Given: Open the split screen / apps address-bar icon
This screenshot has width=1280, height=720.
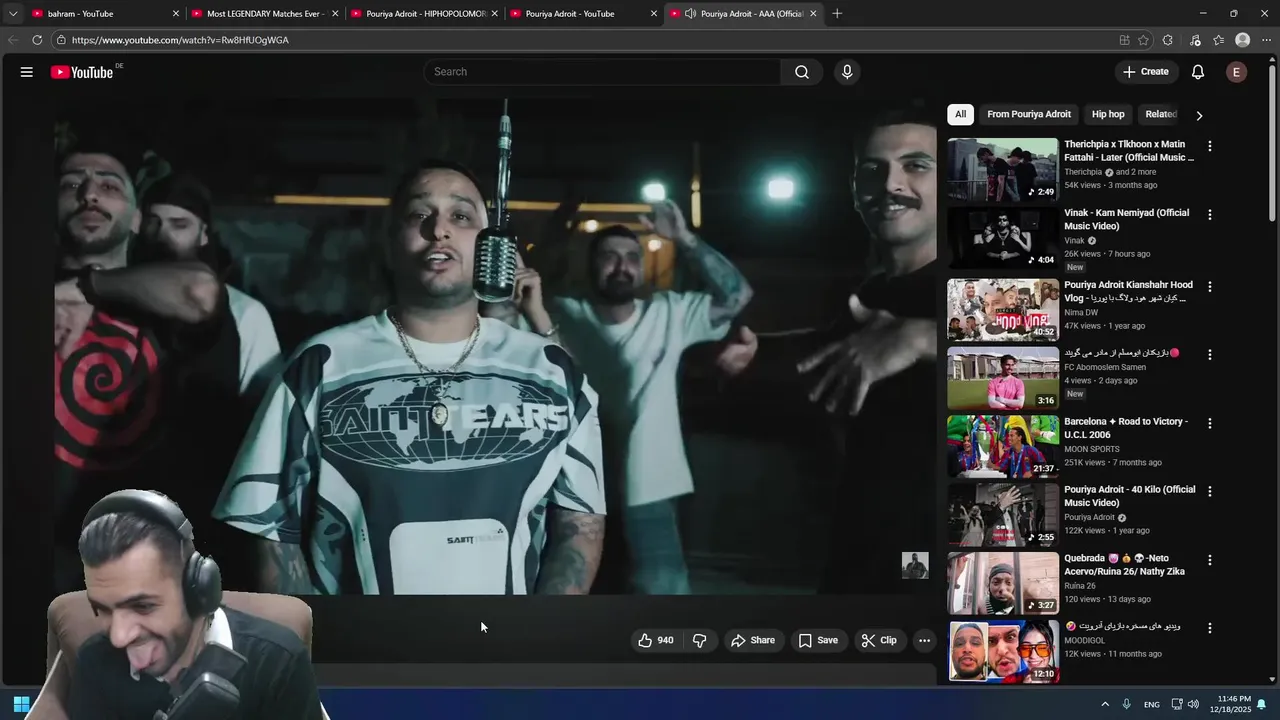Looking at the screenshot, I should click(1124, 40).
